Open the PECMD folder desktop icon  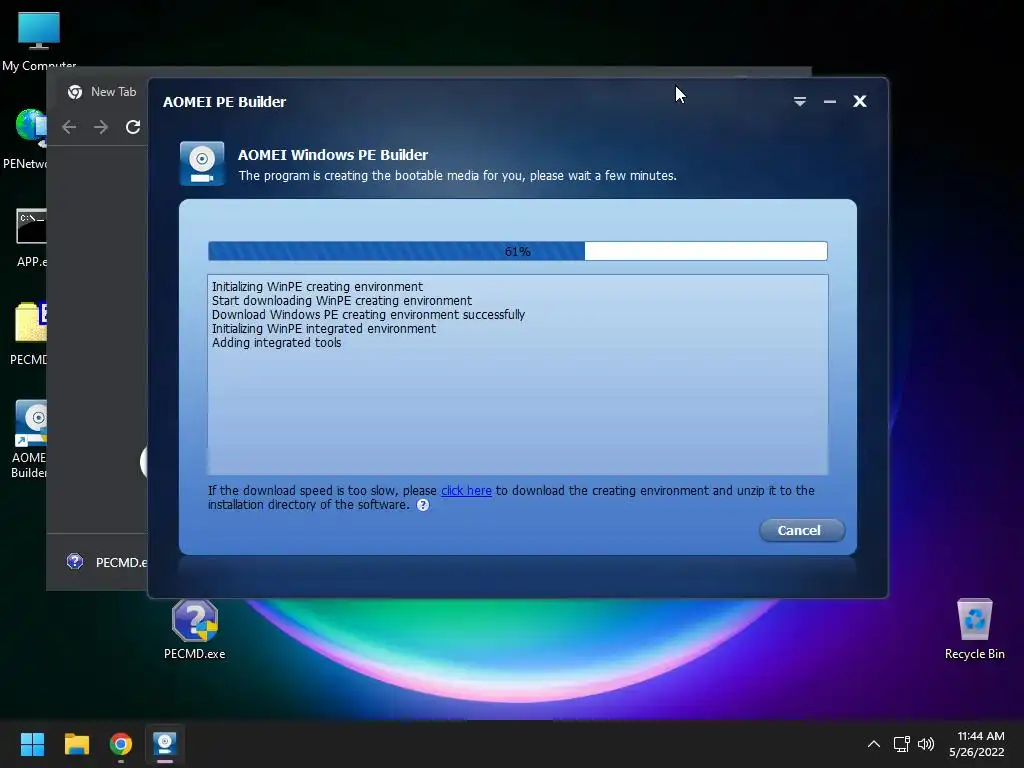tap(29, 334)
